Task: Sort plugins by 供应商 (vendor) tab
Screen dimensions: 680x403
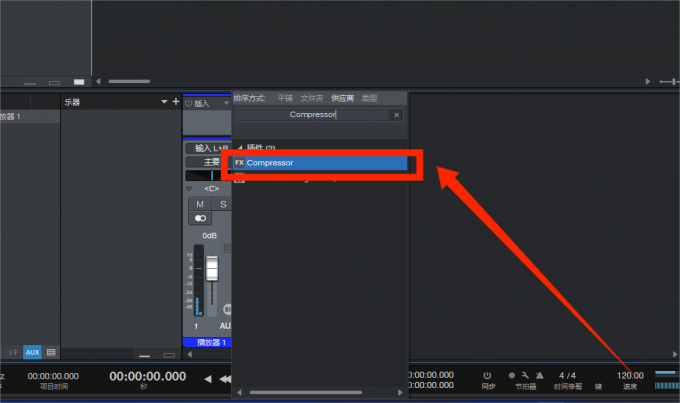Action: coord(342,98)
